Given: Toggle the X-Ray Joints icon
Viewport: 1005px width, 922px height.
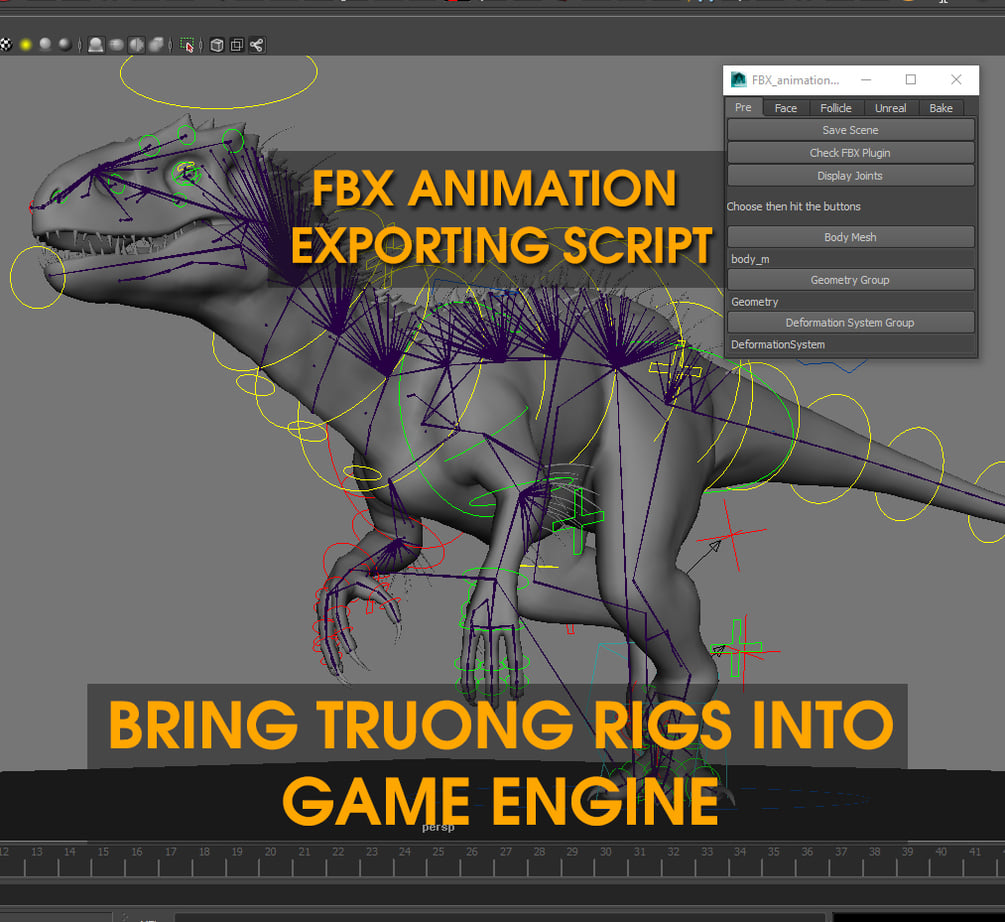Looking at the screenshot, I should point(257,45).
